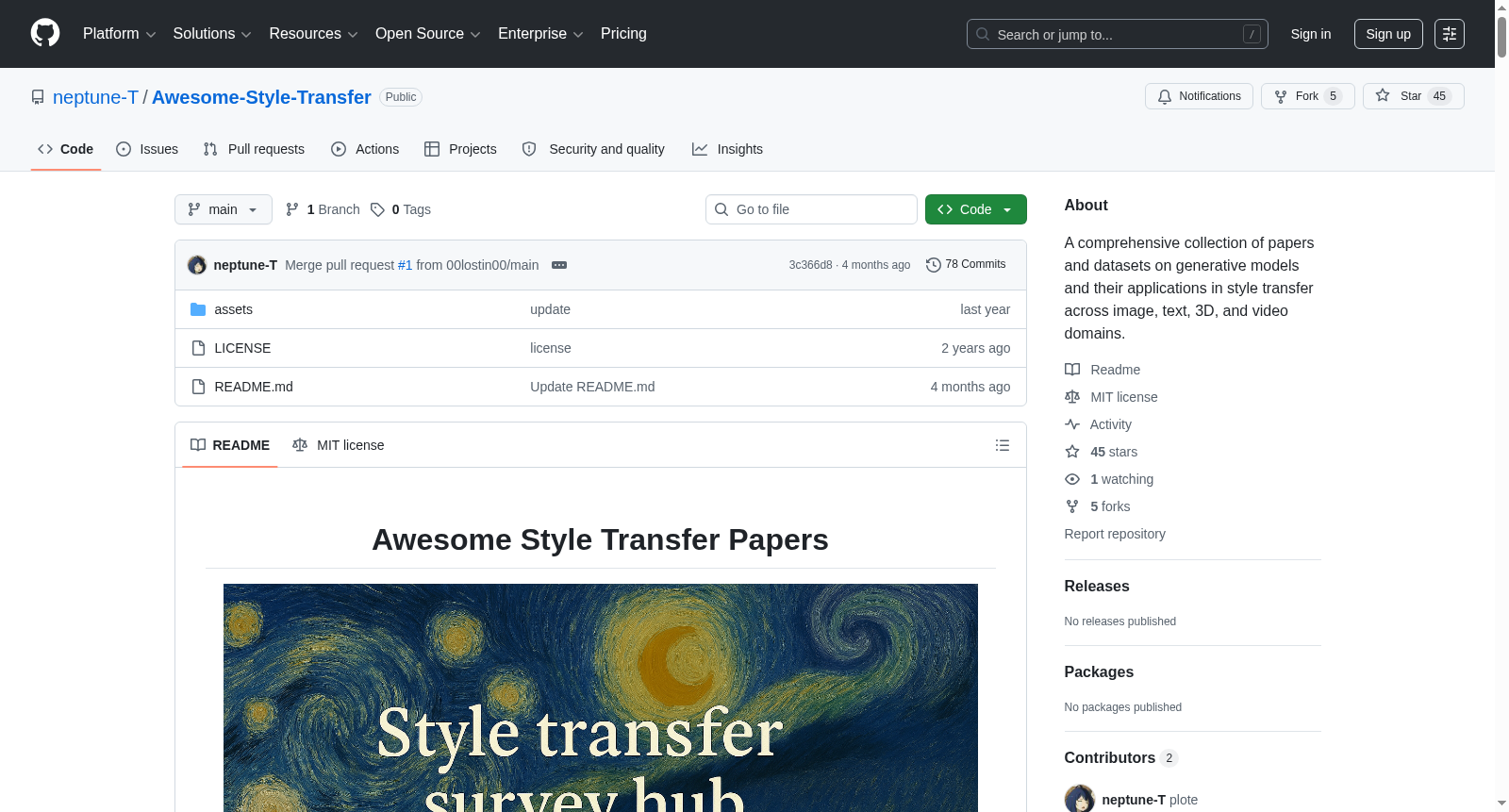
Task: Expand the Resources menu
Action: [x=313, y=34]
